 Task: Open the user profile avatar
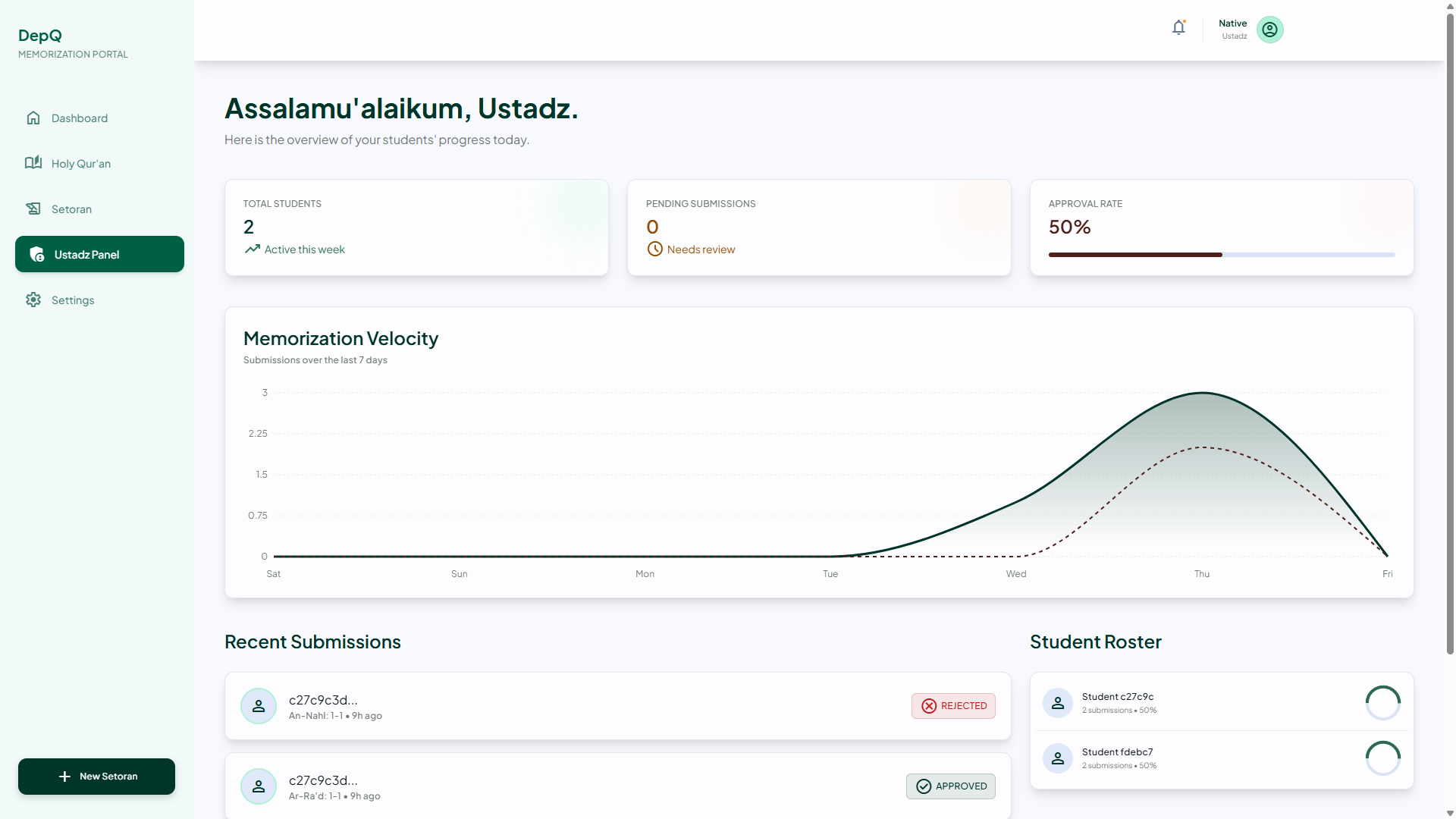pos(1269,30)
